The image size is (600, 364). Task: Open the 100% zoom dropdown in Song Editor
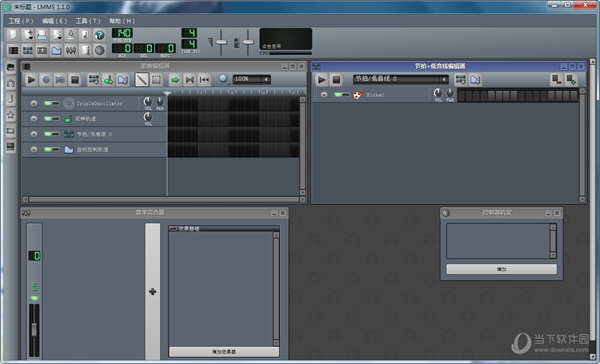coord(251,79)
